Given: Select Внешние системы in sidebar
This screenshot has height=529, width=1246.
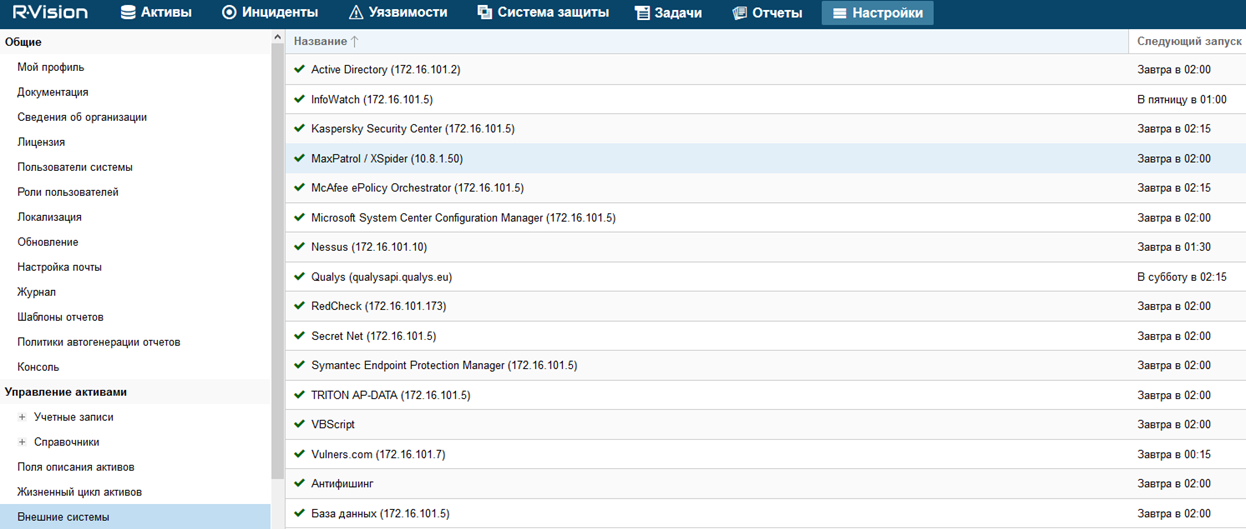Looking at the screenshot, I should click(135, 517).
